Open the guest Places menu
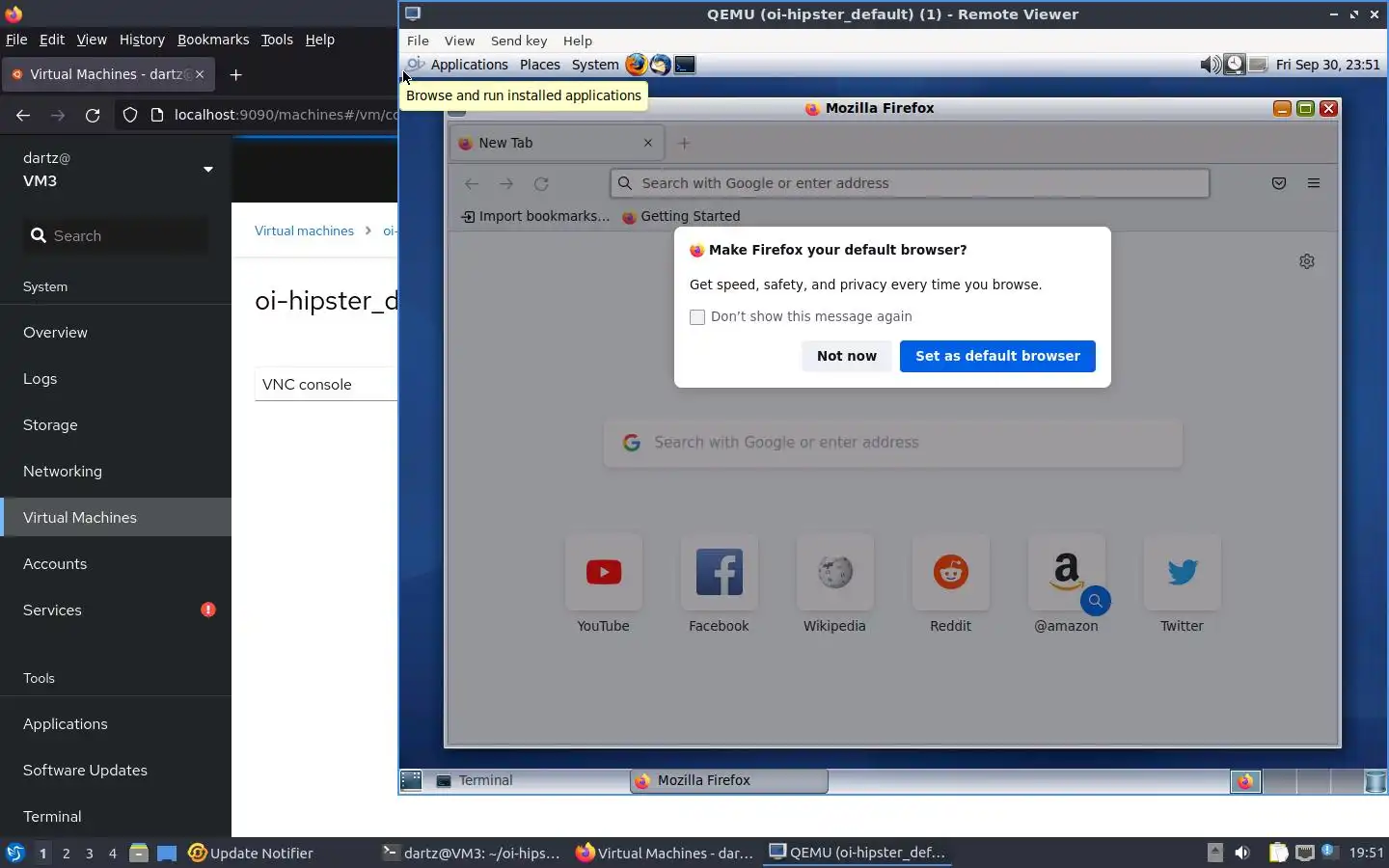The width and height of the screenshot is (1389, 868). click(540, 65)
